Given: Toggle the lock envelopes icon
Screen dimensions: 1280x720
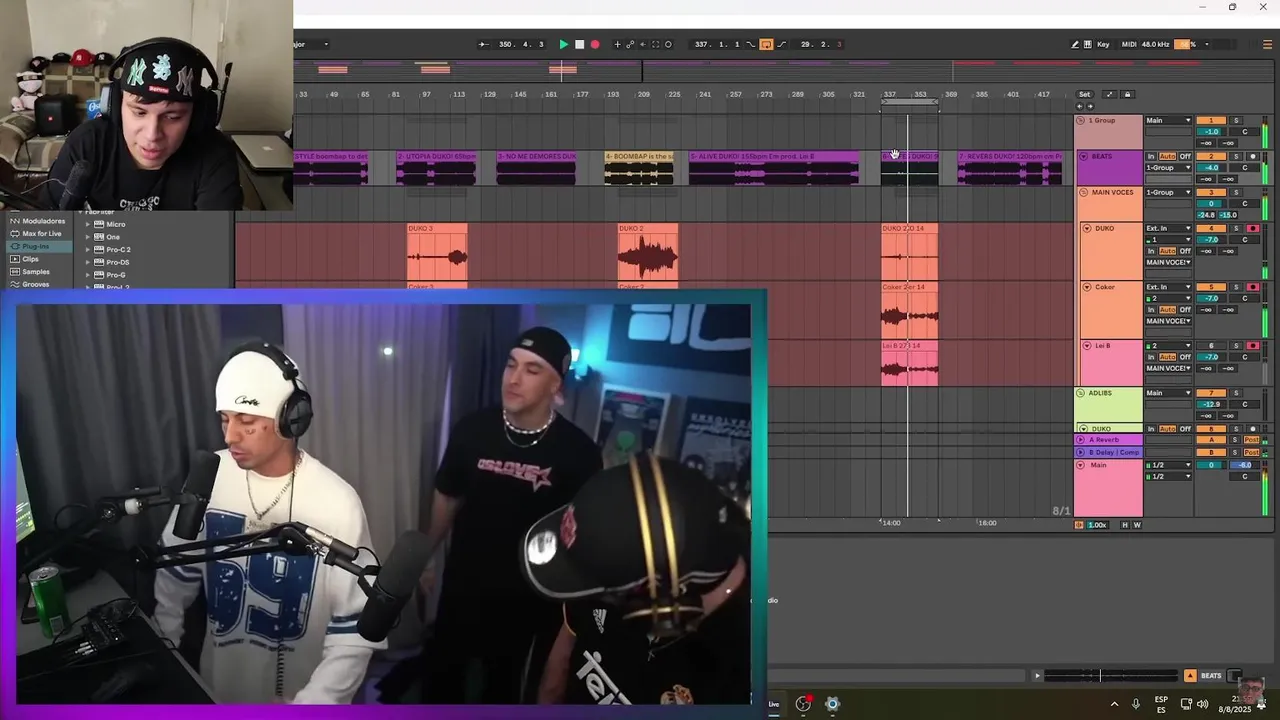Looking at the screenshot, I should [1127, 94].
